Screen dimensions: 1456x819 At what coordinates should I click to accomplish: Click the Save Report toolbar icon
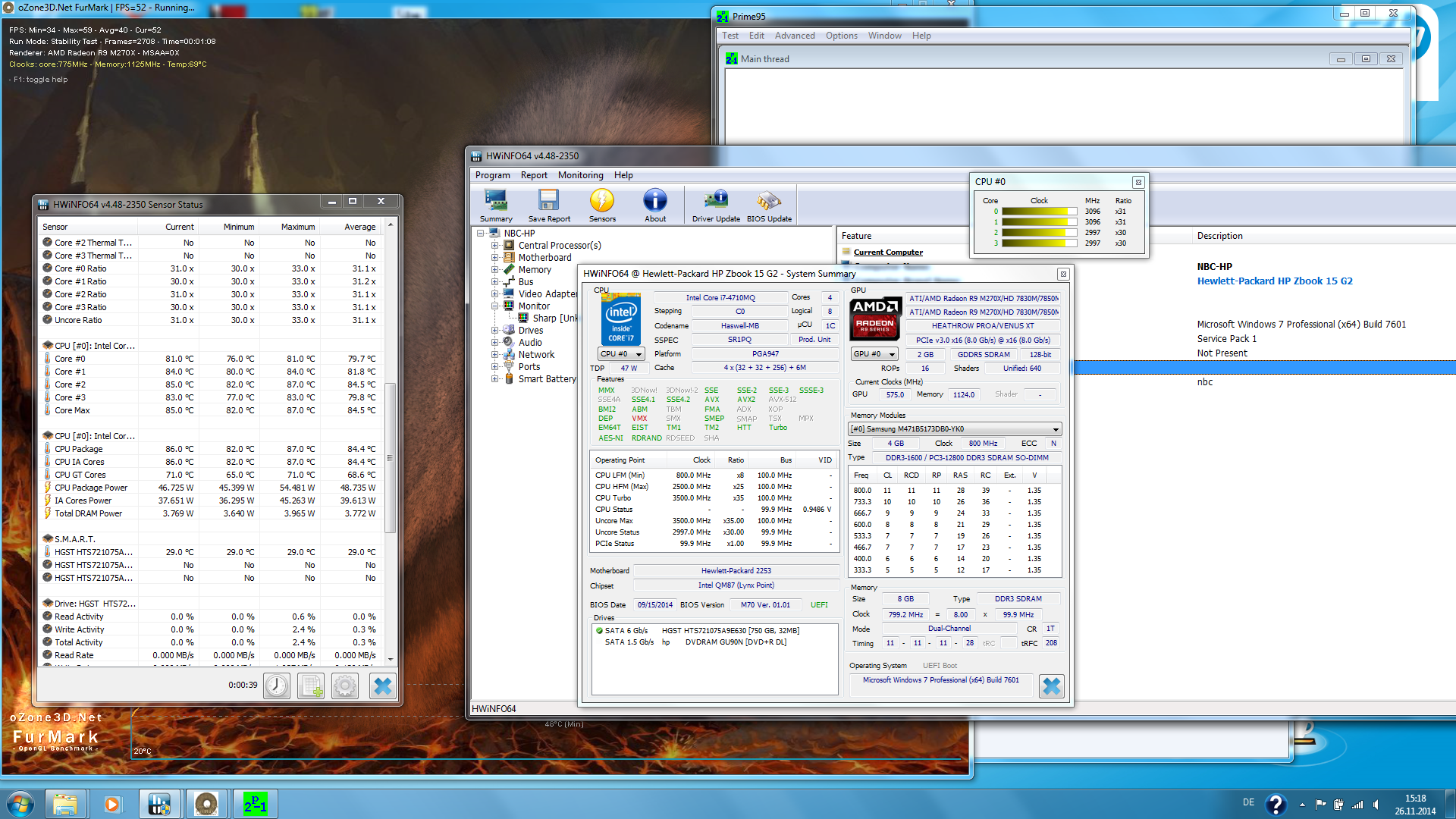coord(548,204)
